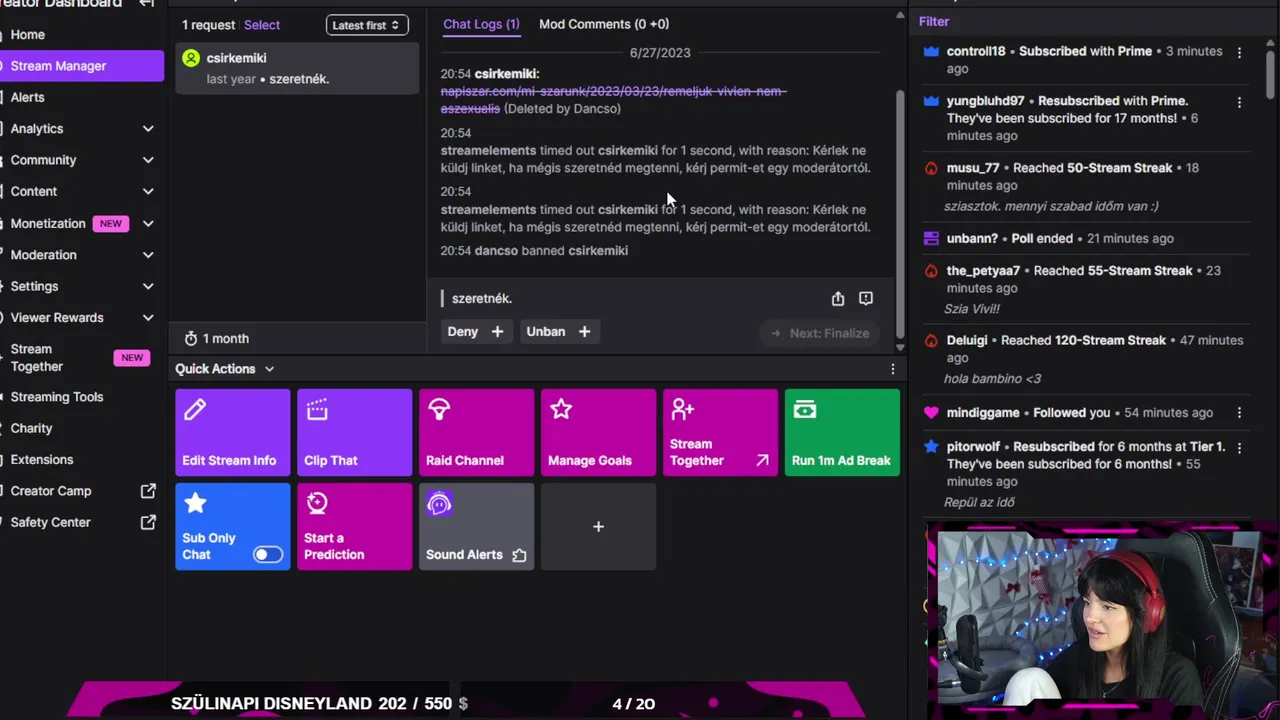Add new quick action with plus tile
The image size is (1280, 720).
click(599, 526)
